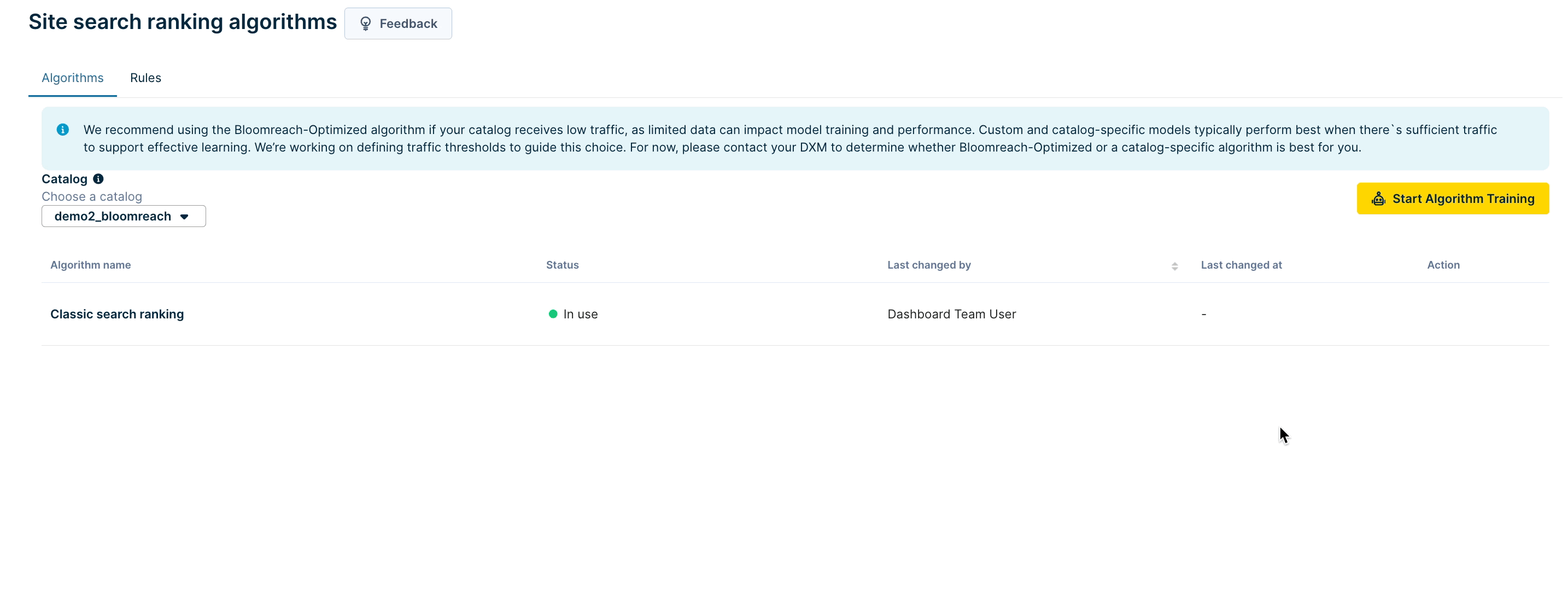This screenshot has width=1568, height=593.
Task: Click the Choose a catalog label
Action: pos(92,196)
